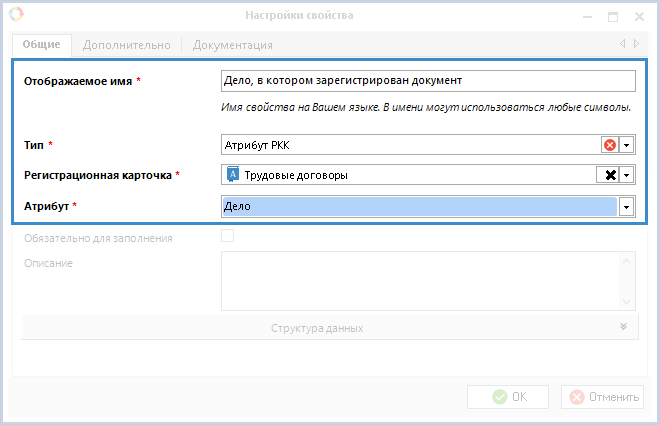The height and width of the screenshot is (425, 660).
Task: Maximize the Настройки свойства window
Action: click(613, 16)
